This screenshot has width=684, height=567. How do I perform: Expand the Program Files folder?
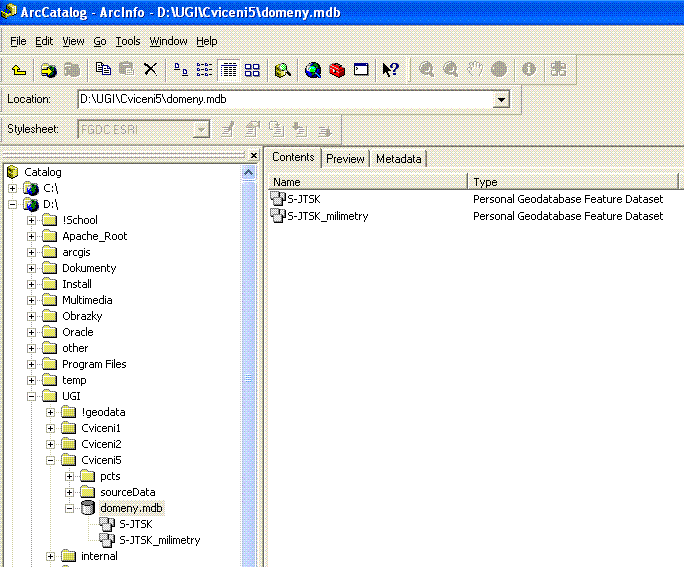pyautogui.click(x=31, y=364)
